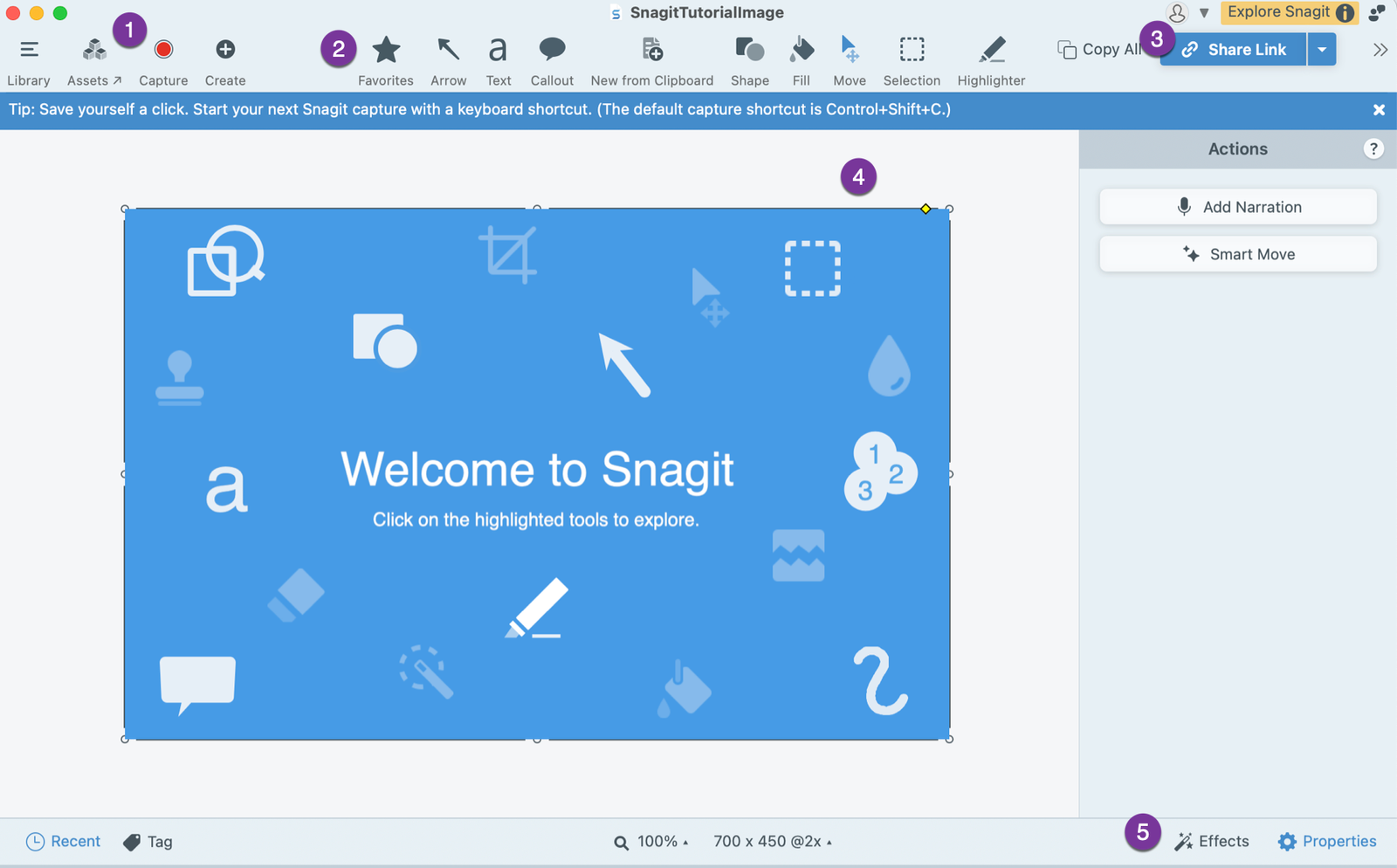Select the Selection tool
The width and height of the screenshot is (1397, 868).
912,62
